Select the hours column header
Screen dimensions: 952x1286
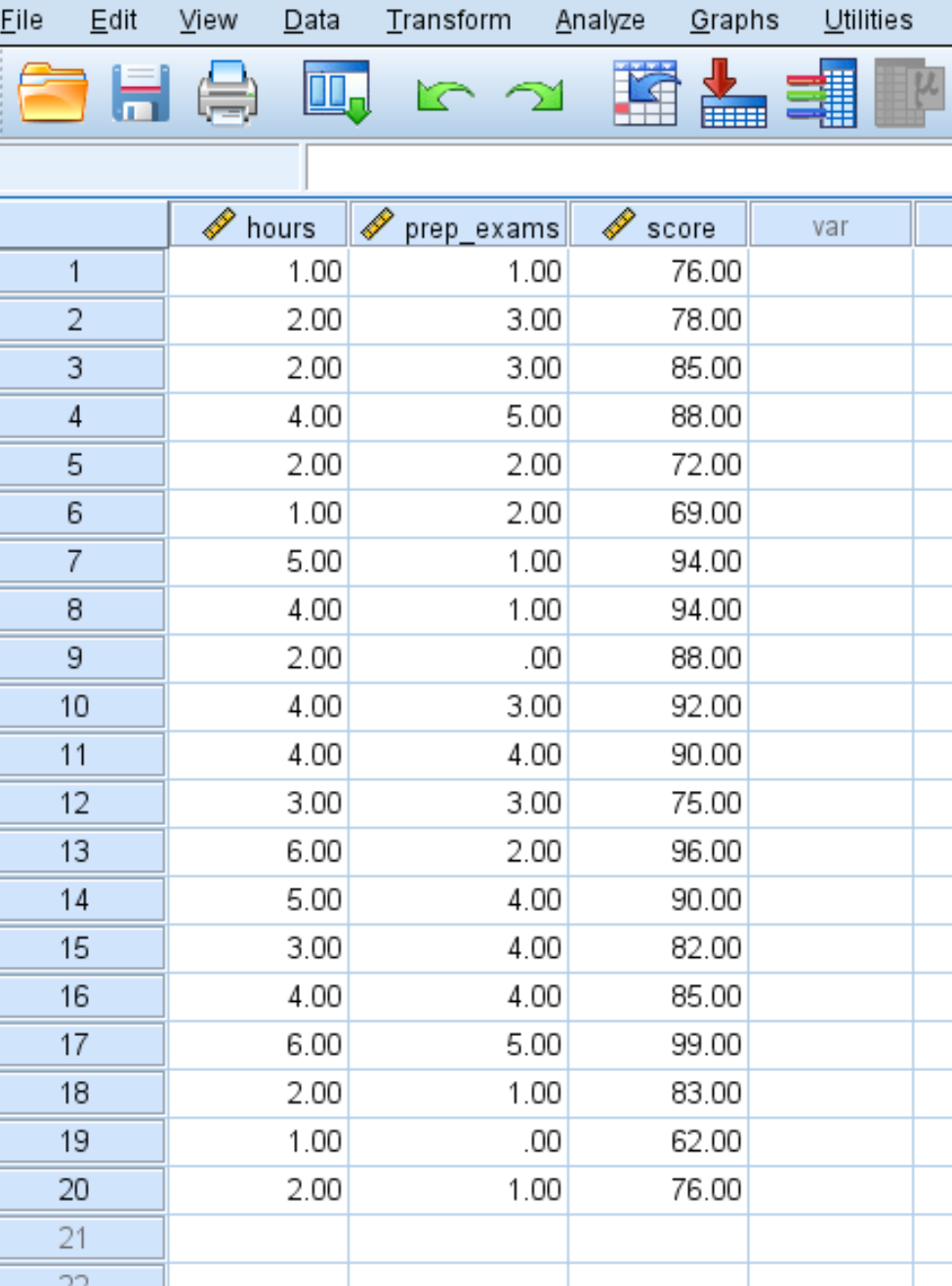pyautogui.click(x=259, y=226)
